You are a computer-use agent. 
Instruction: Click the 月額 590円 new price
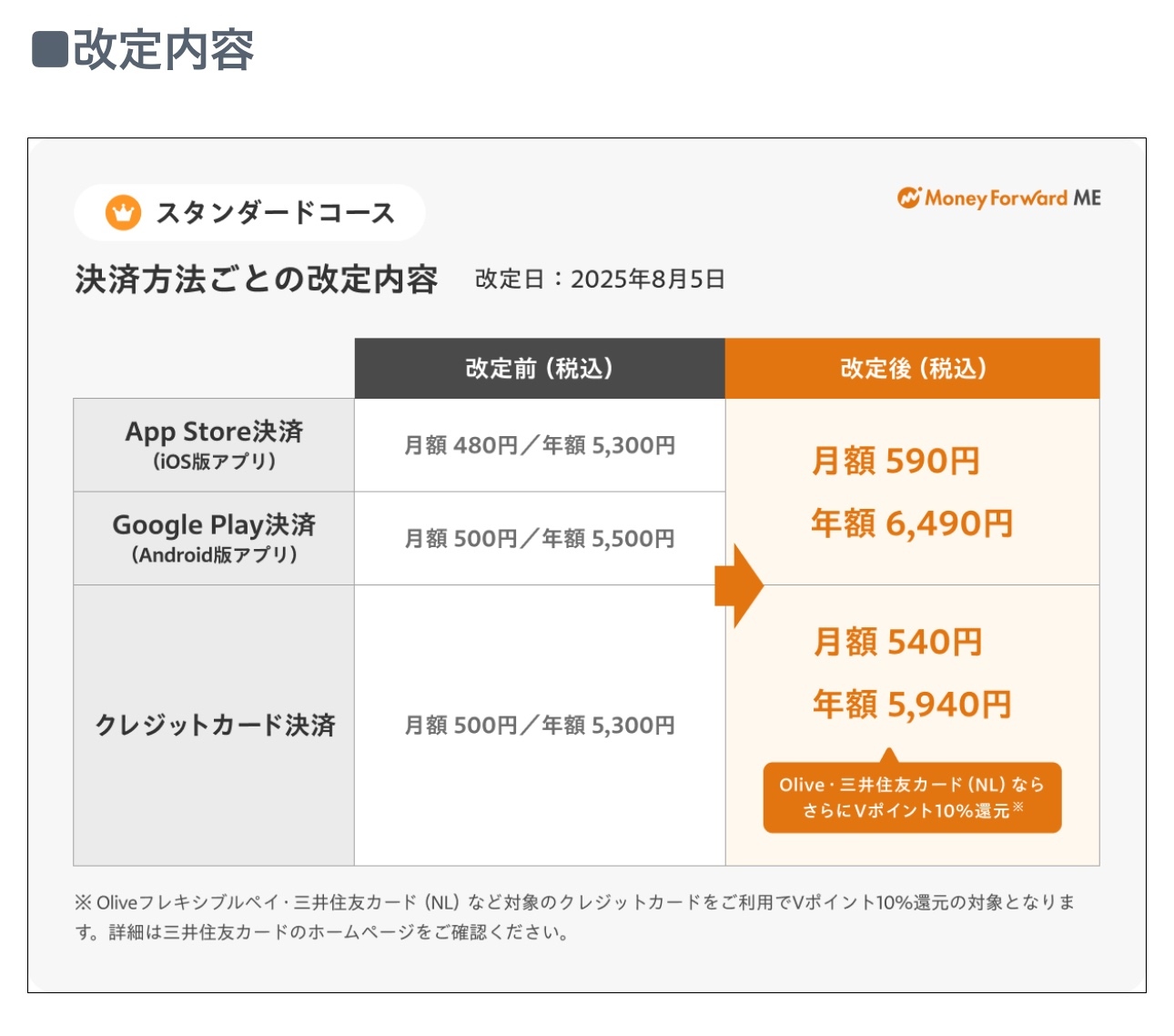896,461
